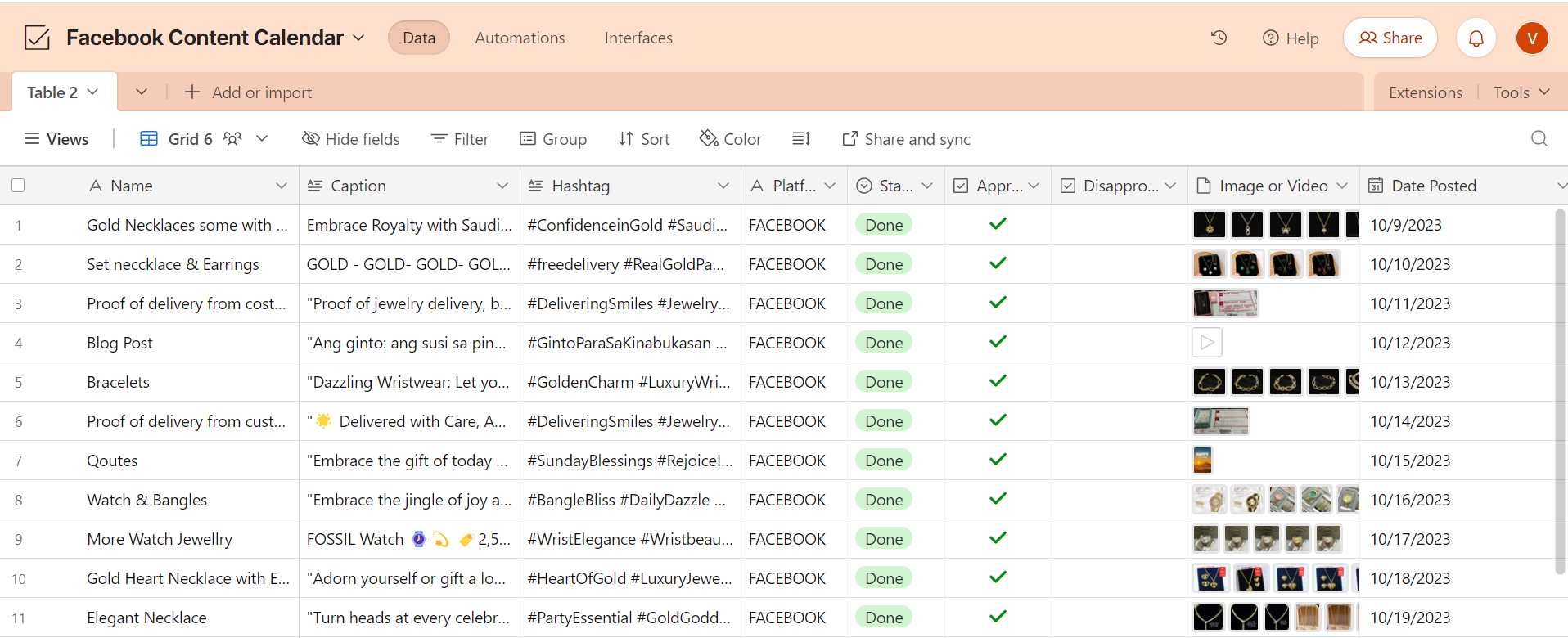This screenshot has width=1568, height=638.
Task: Click the Done status tag for Qoutes
Action: pos(884,461)
